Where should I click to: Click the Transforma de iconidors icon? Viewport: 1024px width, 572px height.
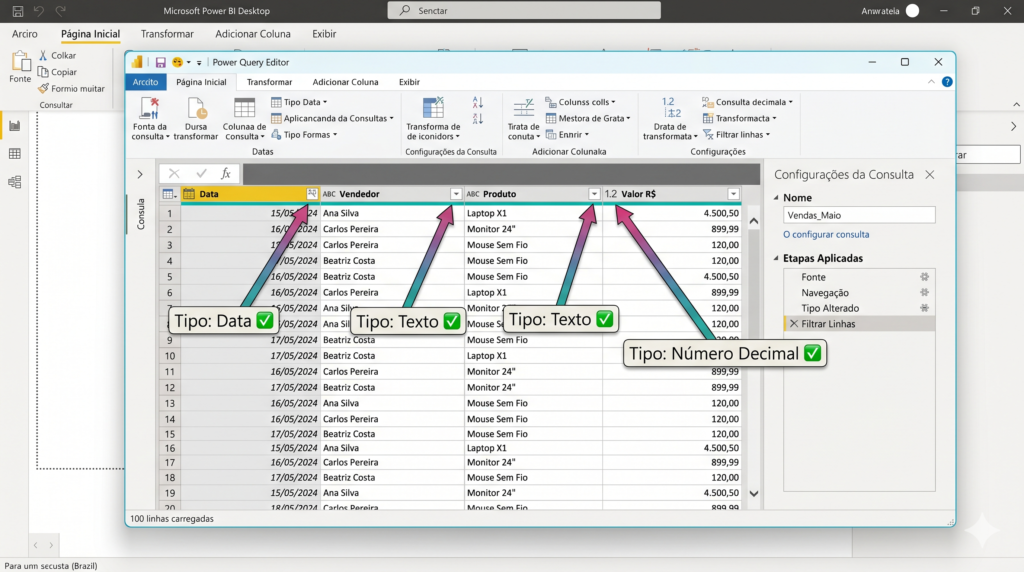tap(433, 108)
